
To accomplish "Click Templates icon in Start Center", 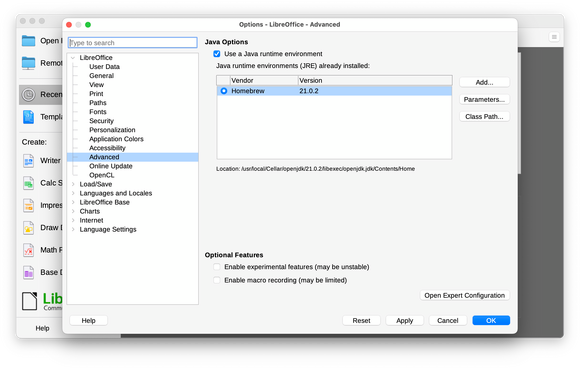I will tap(28, 117).
